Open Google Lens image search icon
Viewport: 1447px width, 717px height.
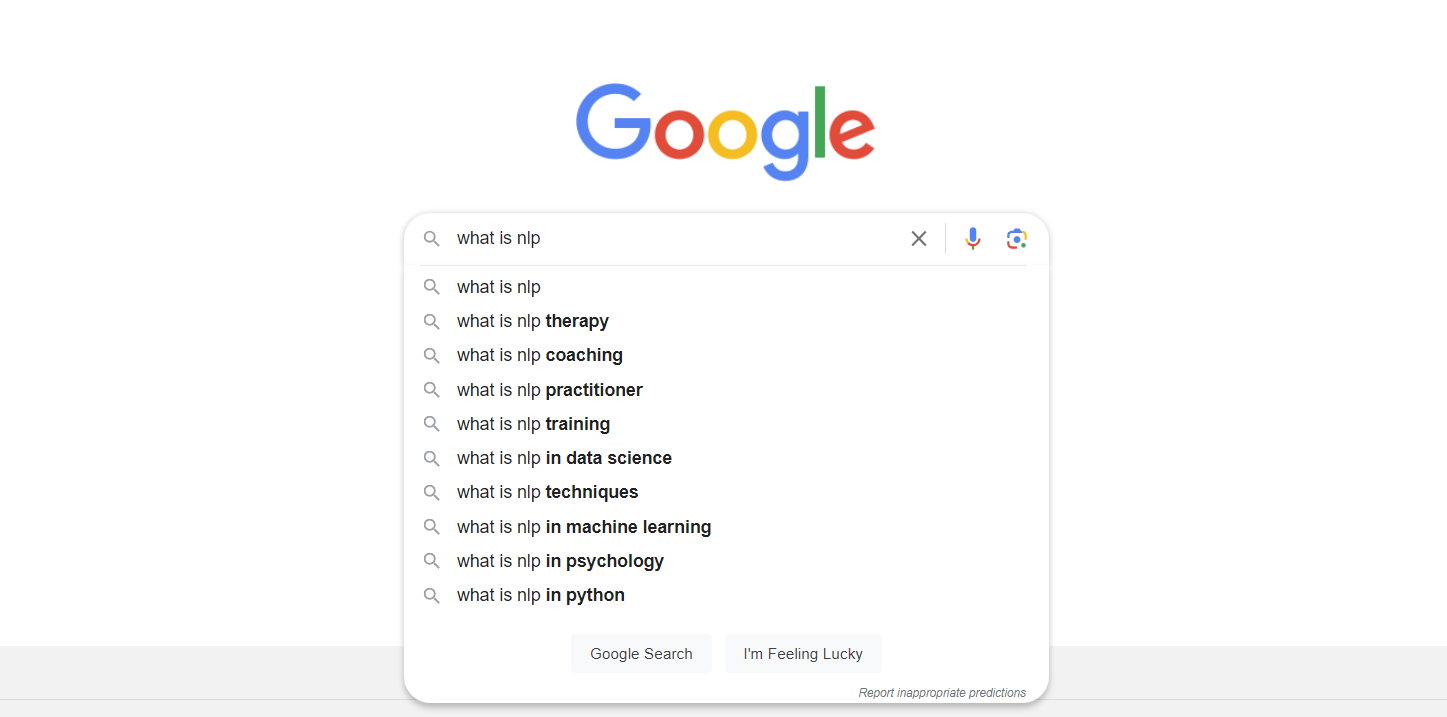(1016, 238)
